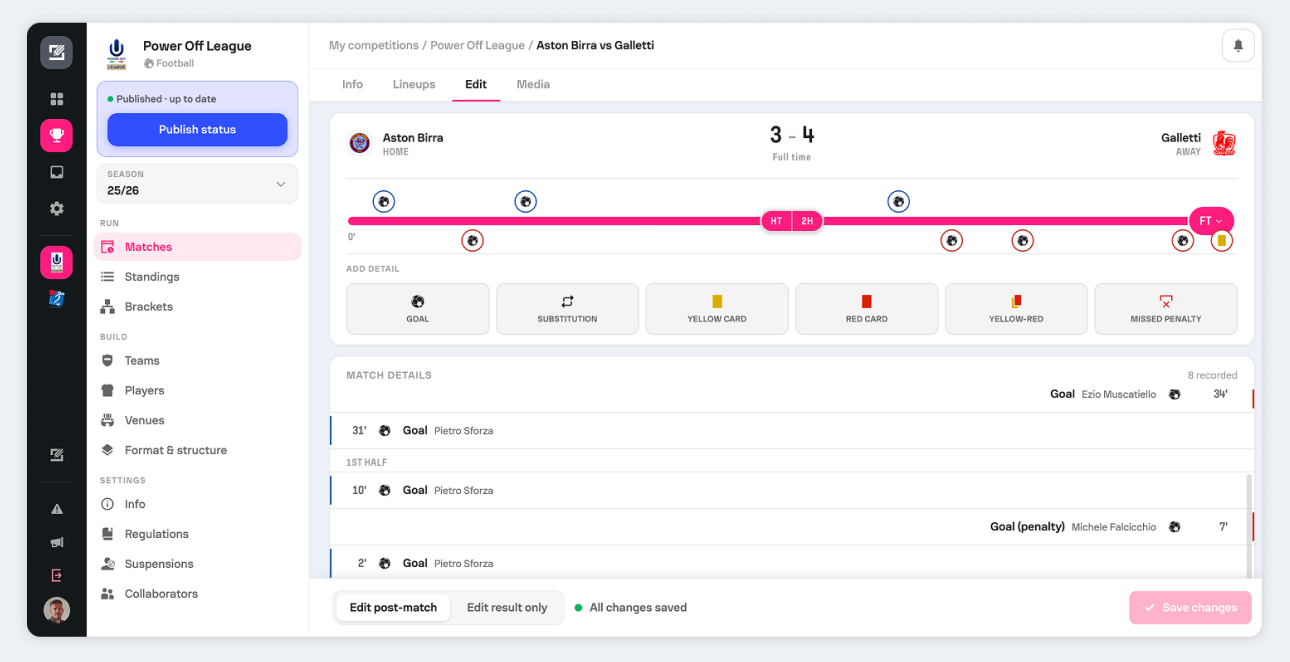Open the user avatar at the rail bottom
Image resolution: width=1290 pixels, height=662 pixels.
(x=57, y=610)
